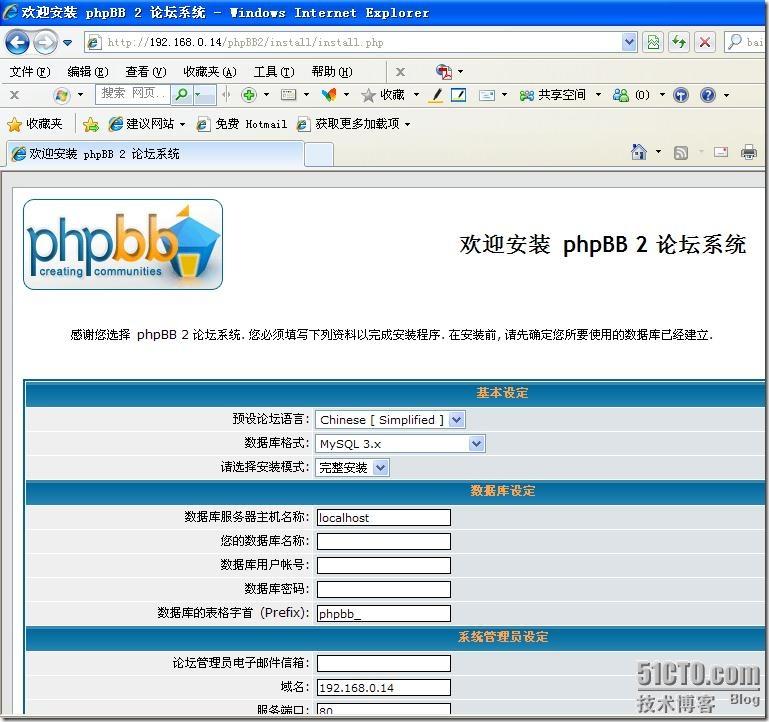Click the contacts (0) people icon

(620, 95)
